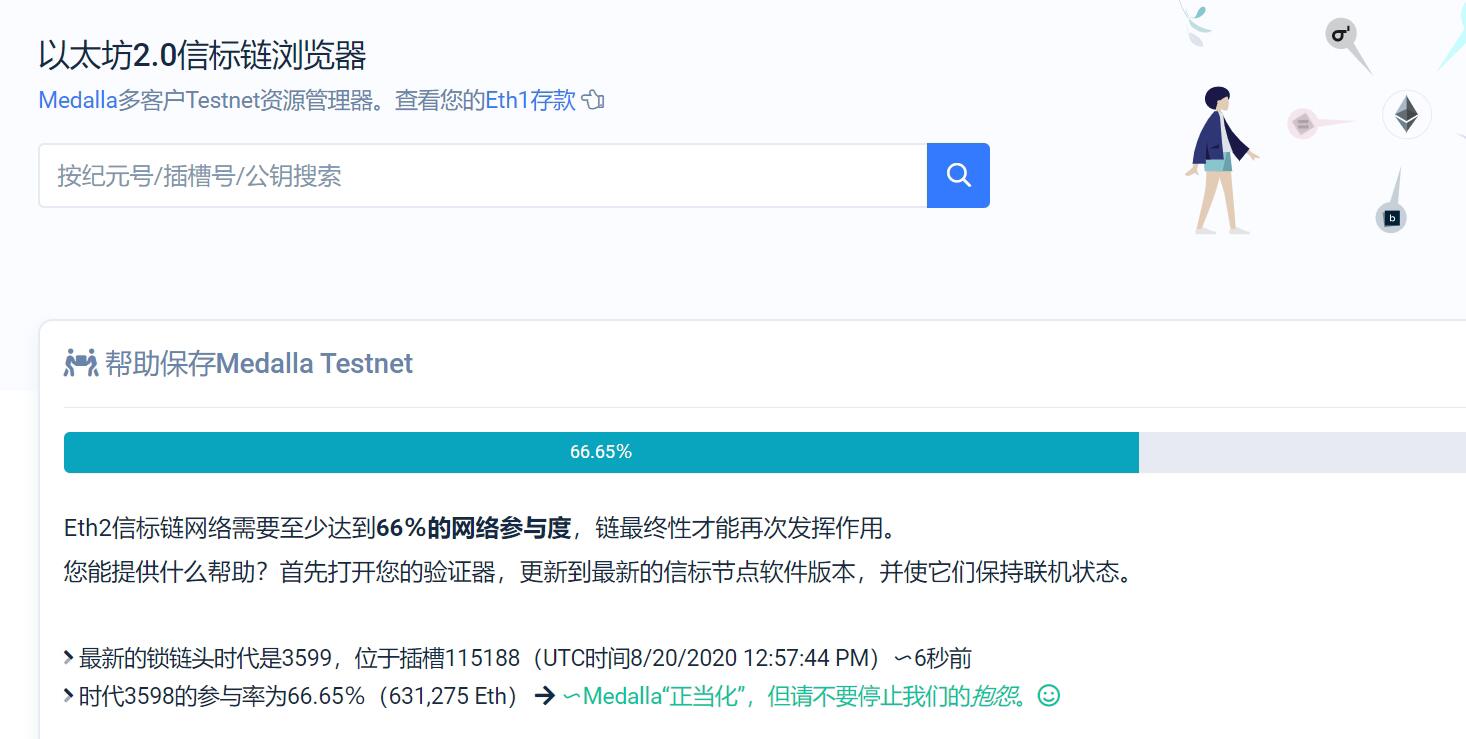Click the pink Ethereum icon near the illustration
Screen dimensions: 1466x739
[x=1301, y=122]
